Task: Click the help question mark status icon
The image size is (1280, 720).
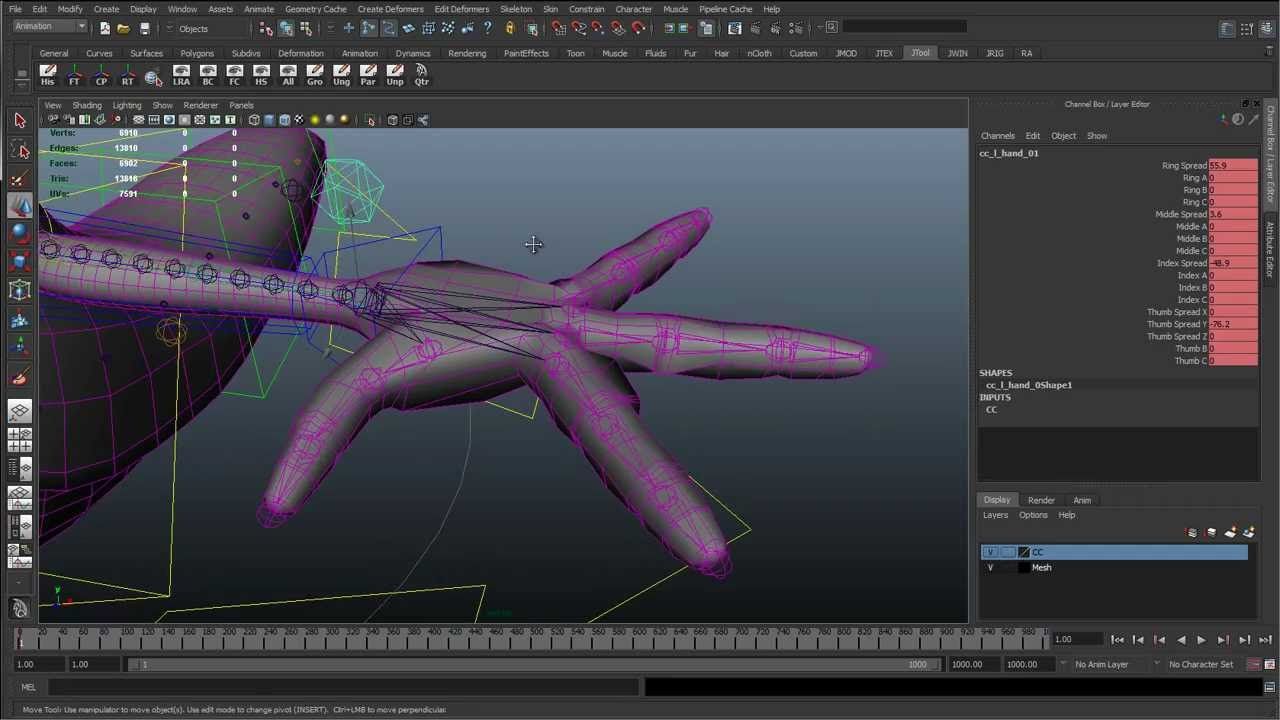Action: pyautogui.click(x=487, y=28)
